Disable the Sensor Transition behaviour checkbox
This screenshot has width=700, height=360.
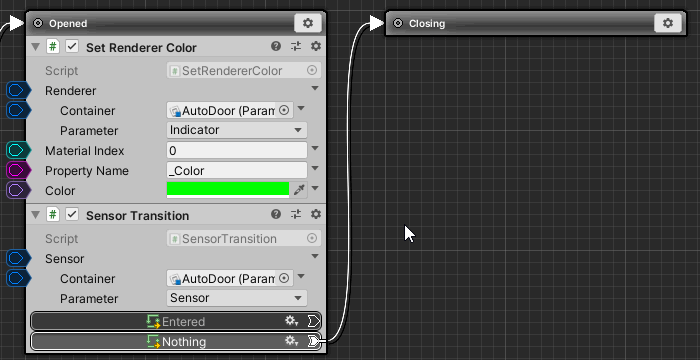pyautogui.click(x=72, y=215)
